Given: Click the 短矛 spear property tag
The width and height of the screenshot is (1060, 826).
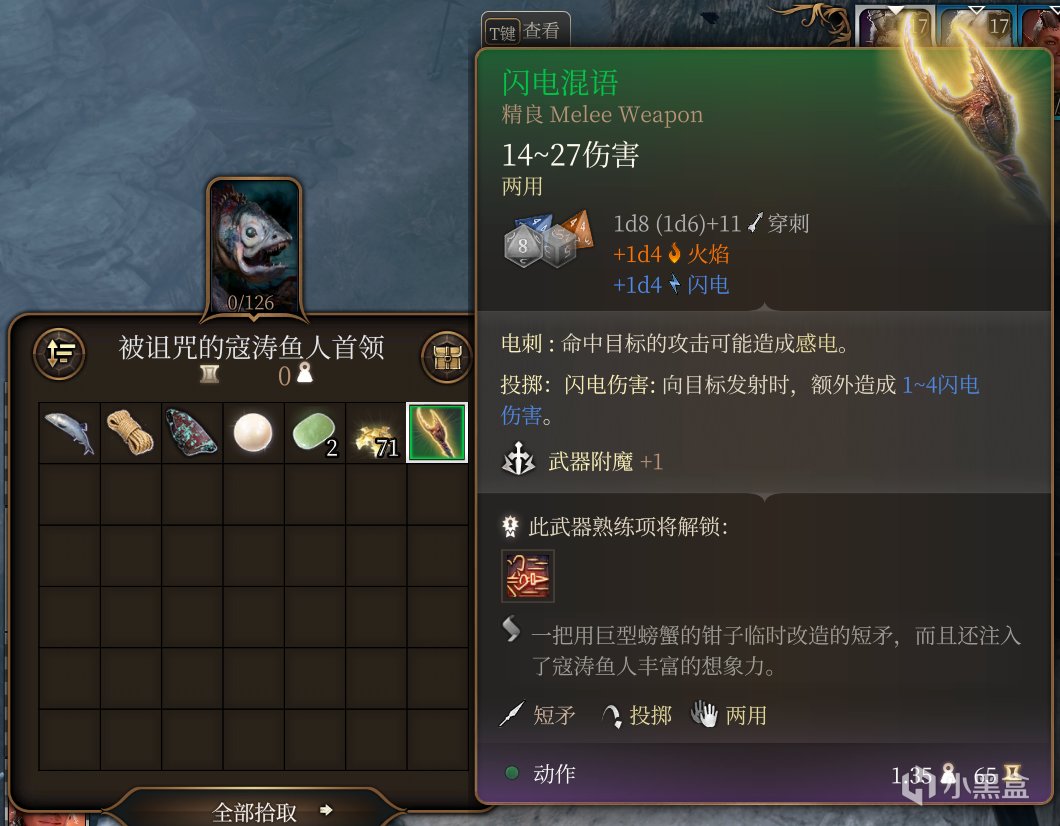Looking at the screenshot, I should pos(537,715).
